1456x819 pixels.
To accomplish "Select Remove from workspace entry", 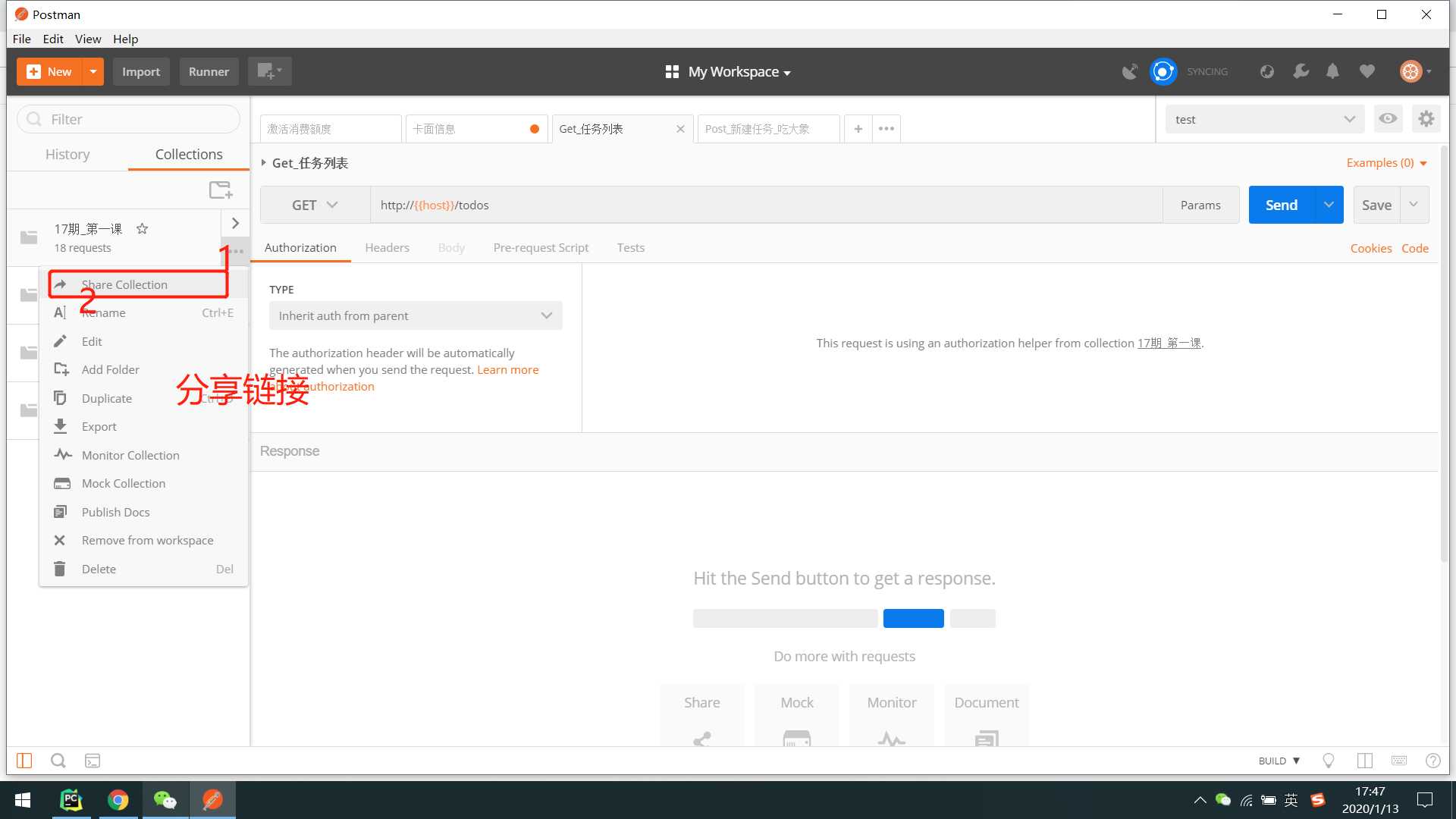I will pos(143,540).
